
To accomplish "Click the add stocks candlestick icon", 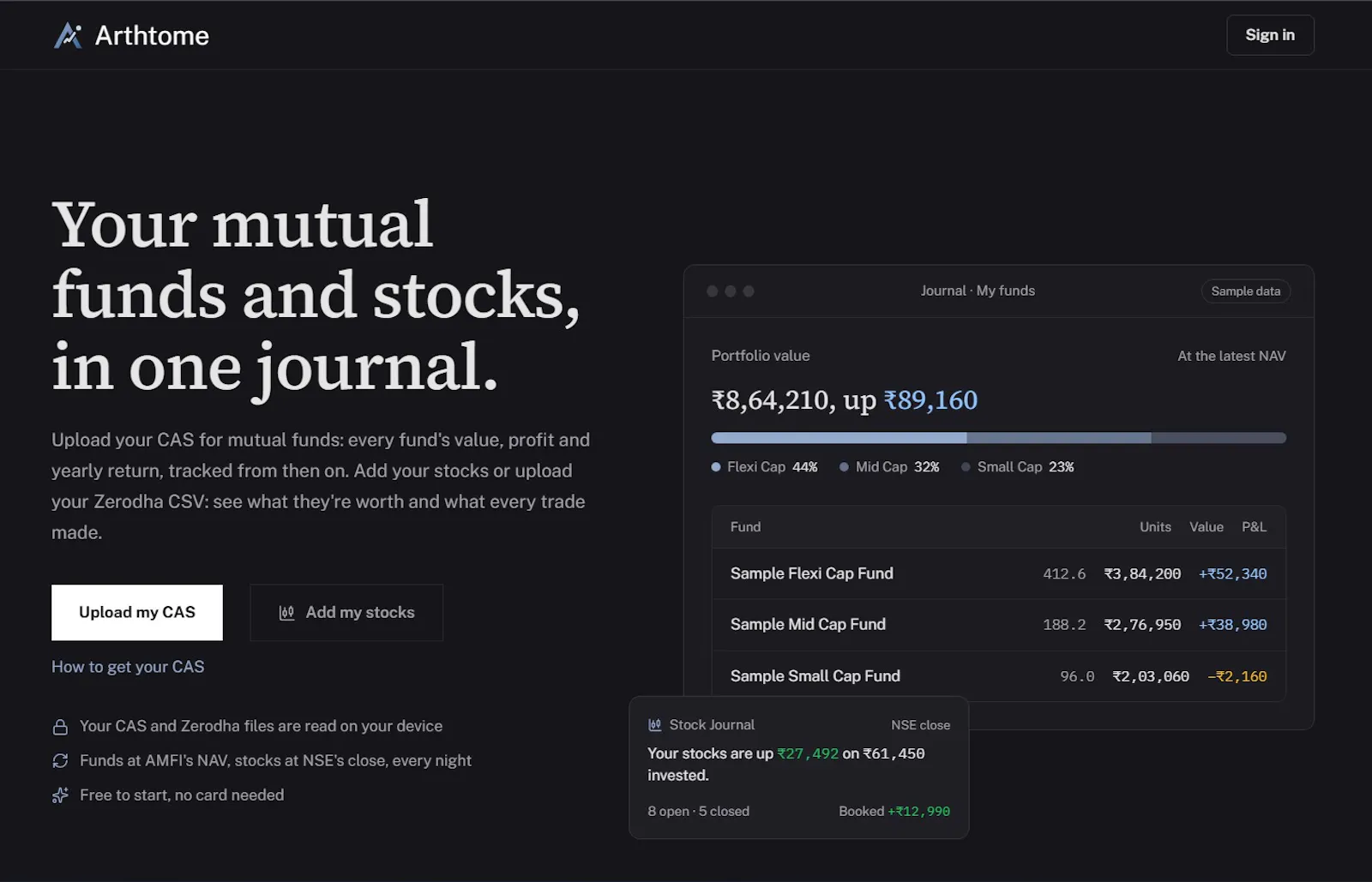I will pos(286,613).
